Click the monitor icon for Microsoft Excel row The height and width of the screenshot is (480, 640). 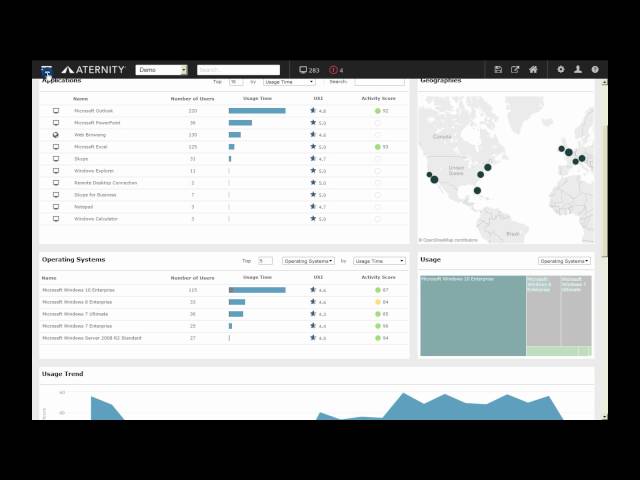tap(56, 147)
